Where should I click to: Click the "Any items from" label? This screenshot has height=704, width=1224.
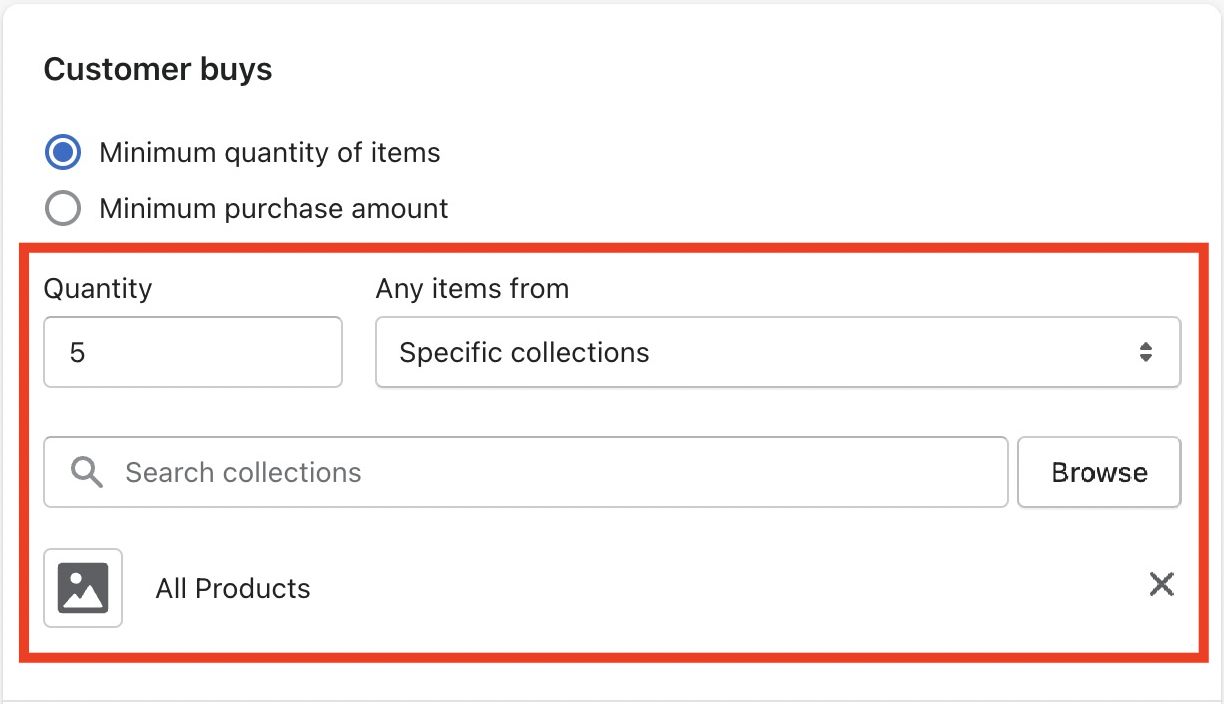(x=472, y=289)
